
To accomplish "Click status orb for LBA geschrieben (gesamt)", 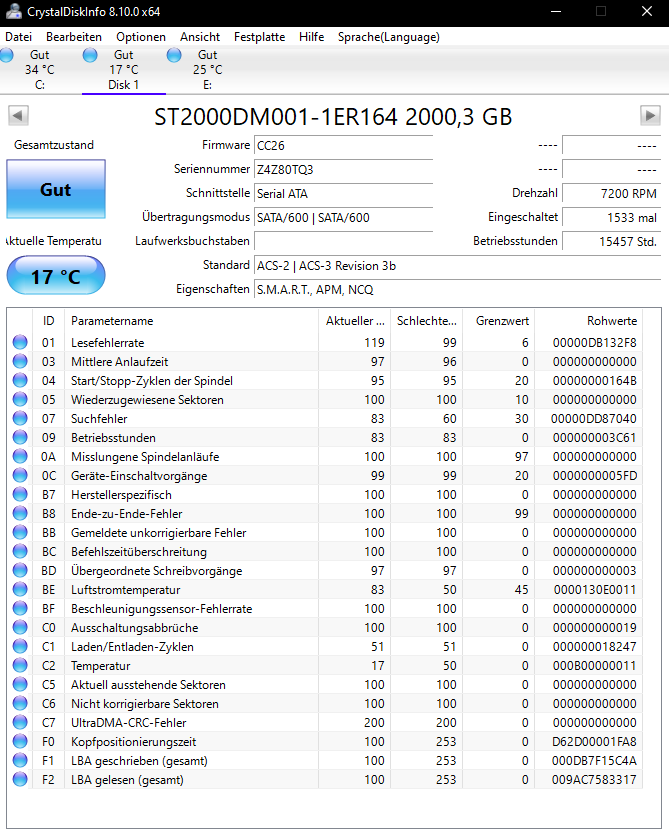I will pyautogui.click(x=20, y=760).
